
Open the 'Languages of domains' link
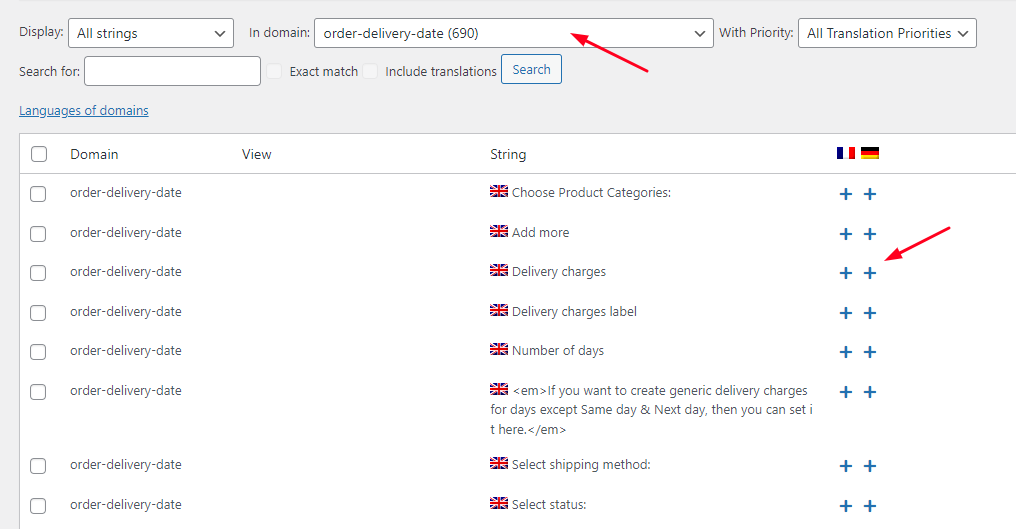pos(84,111)
